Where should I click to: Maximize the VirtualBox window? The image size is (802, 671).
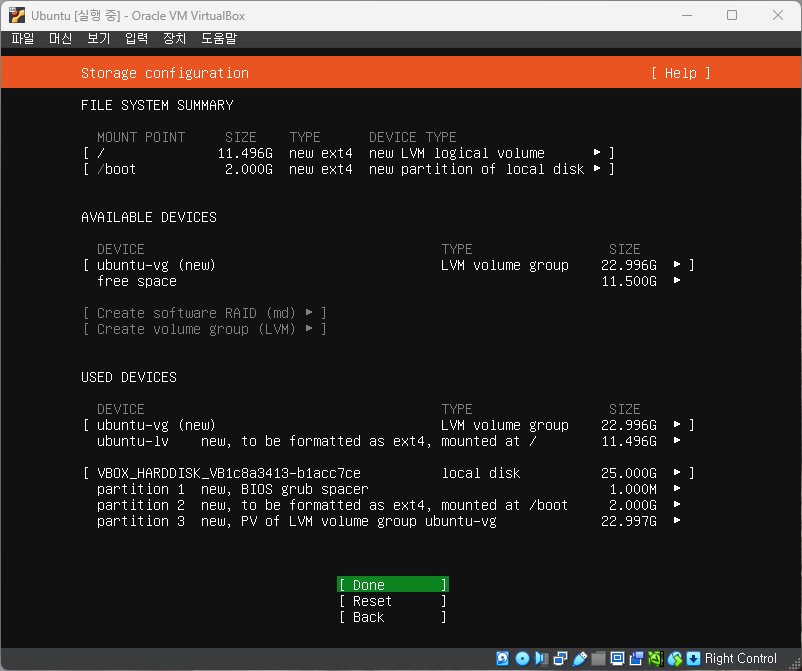732,15
